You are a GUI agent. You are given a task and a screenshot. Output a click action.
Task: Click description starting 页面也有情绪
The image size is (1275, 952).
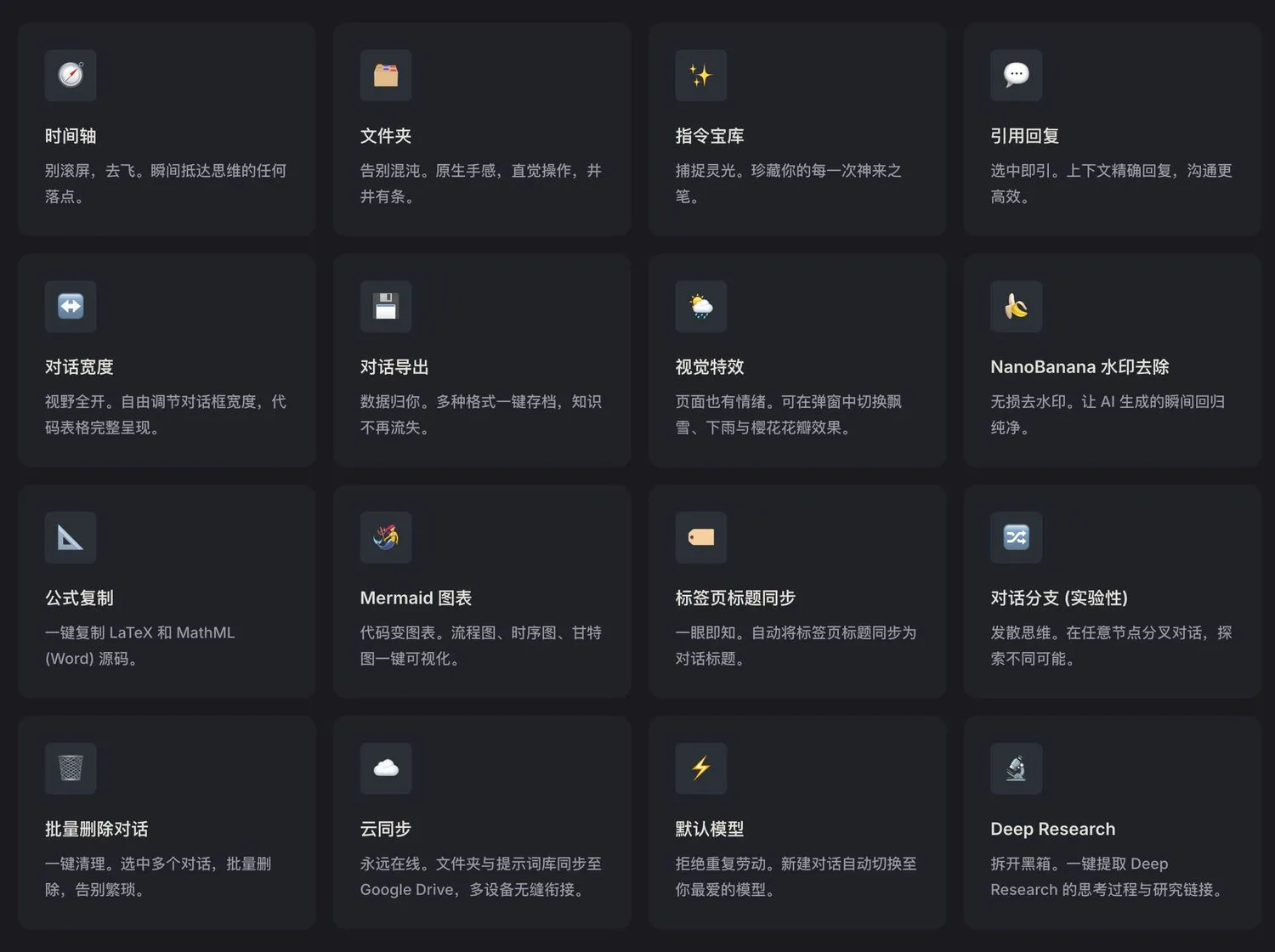coord(789,415)
